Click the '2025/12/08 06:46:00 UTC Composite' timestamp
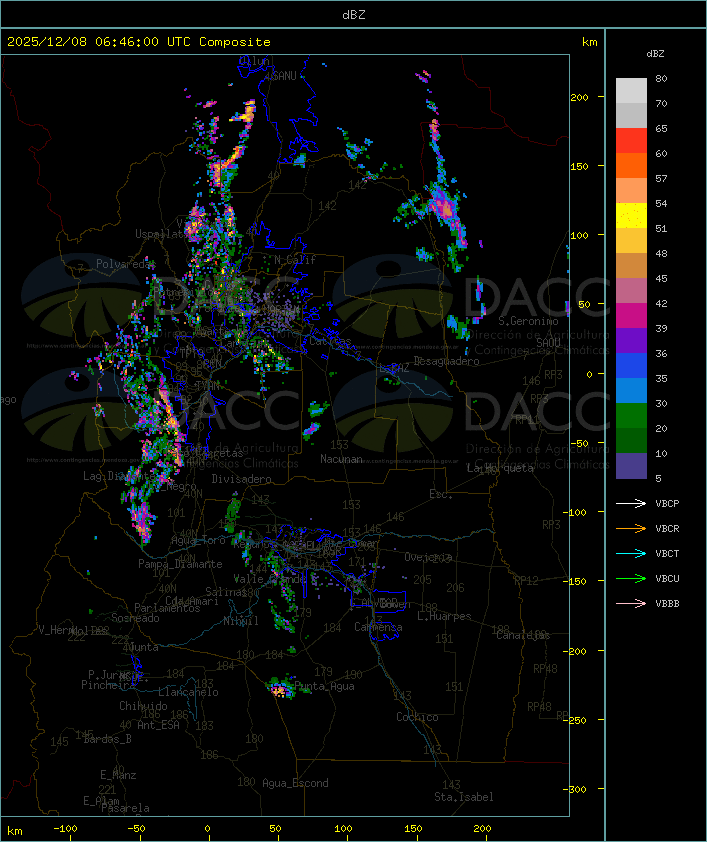Screen dimensions: 707x842 coord(139,42)
